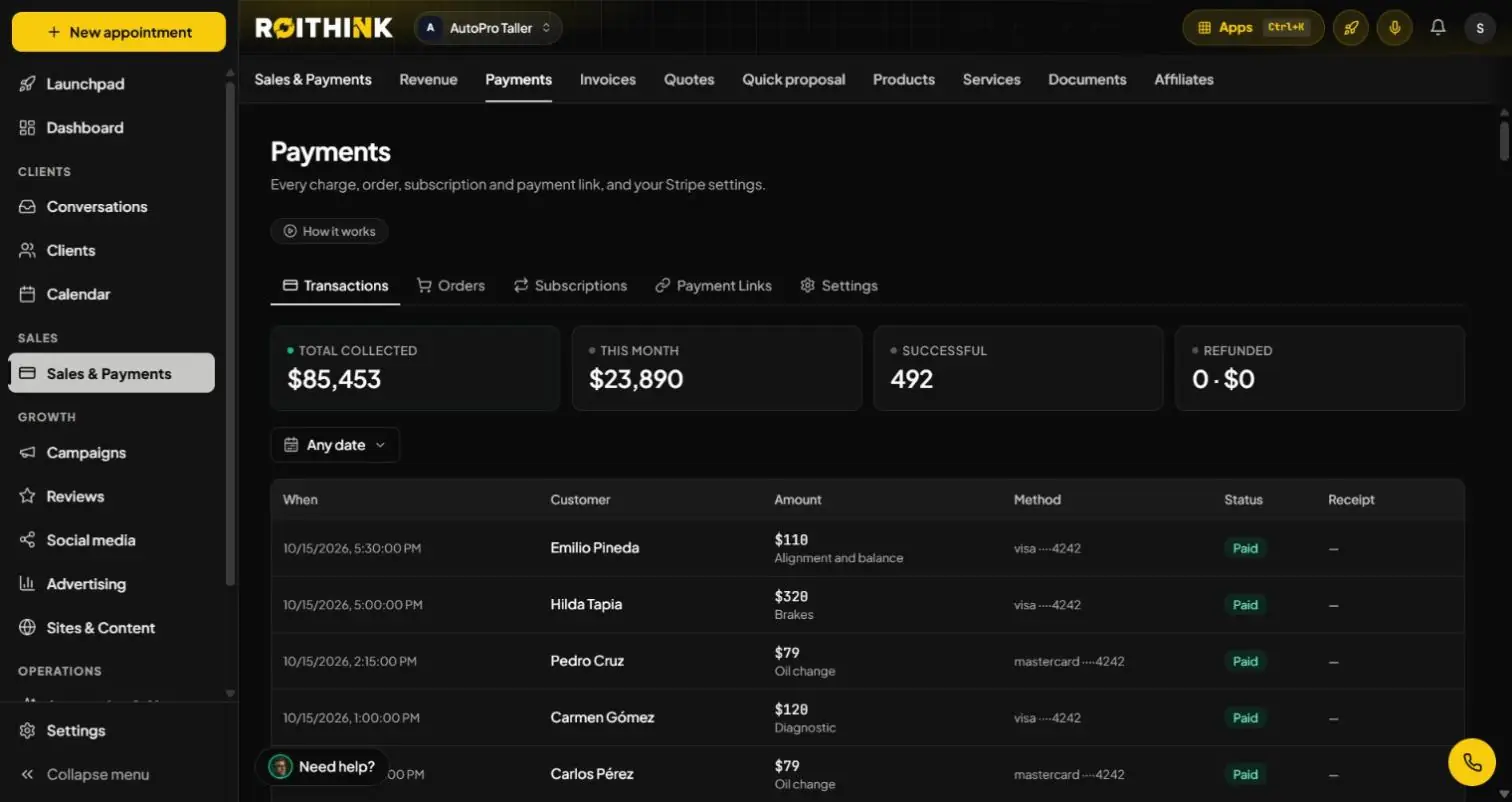Open notifications bell
Screen dimensions: 1512x802
(1438, 28)
